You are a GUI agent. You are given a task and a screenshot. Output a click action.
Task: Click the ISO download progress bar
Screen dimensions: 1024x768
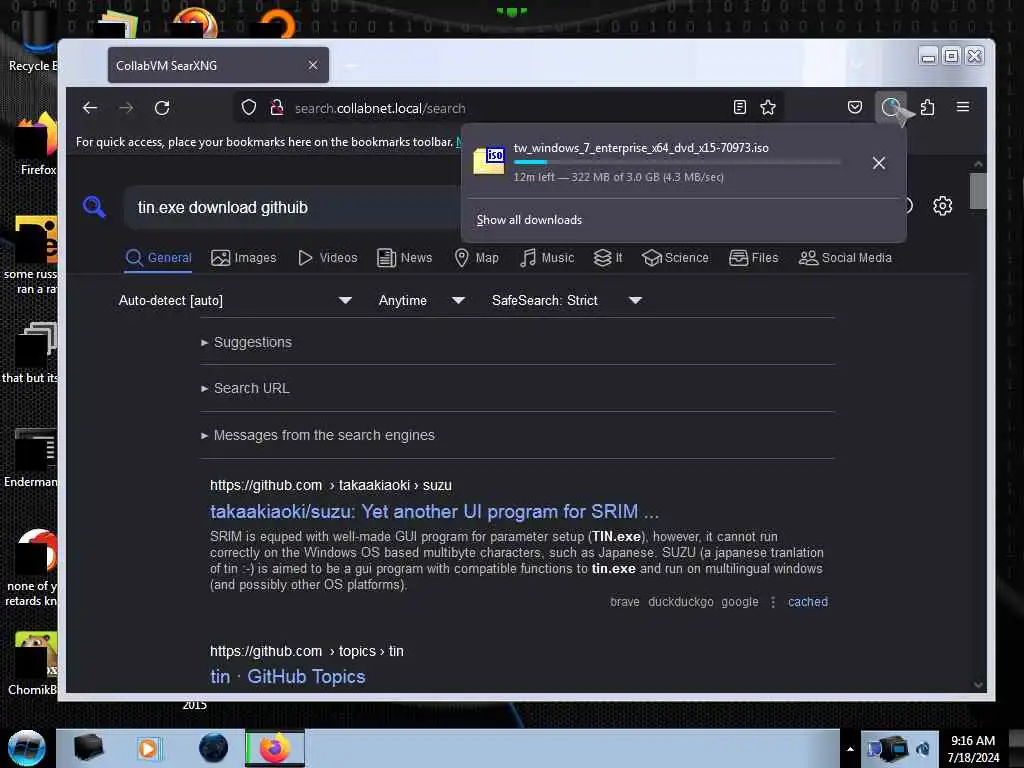pyautogui.click(x=677, y=162)
